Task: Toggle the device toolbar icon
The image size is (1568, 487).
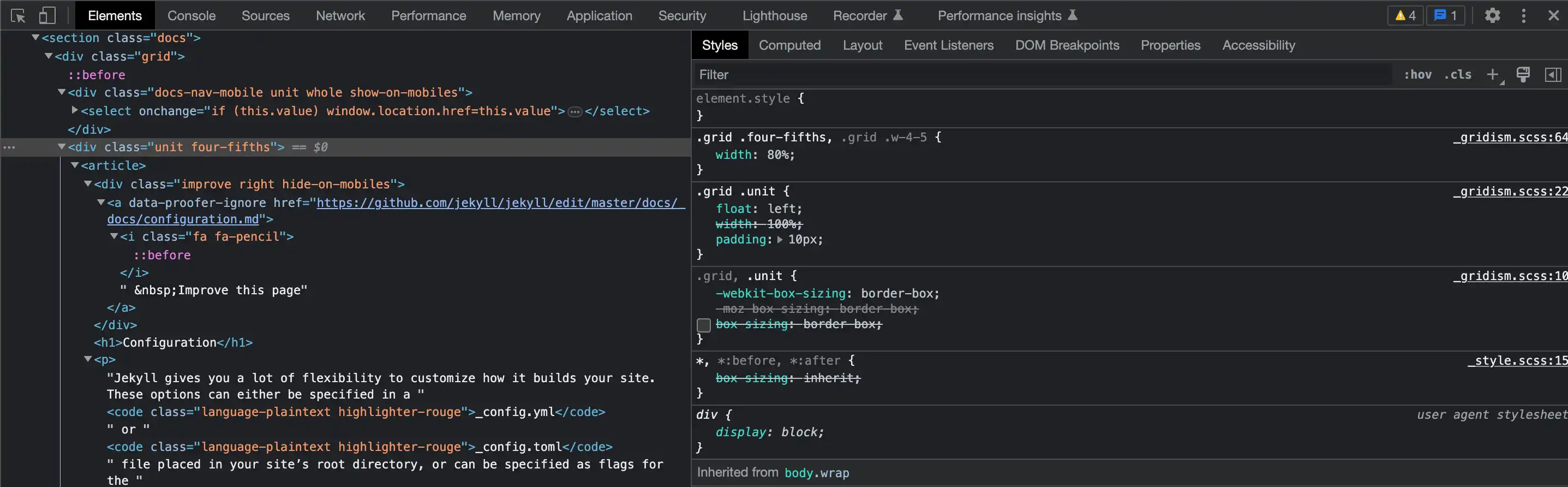Action: point(47,16)
